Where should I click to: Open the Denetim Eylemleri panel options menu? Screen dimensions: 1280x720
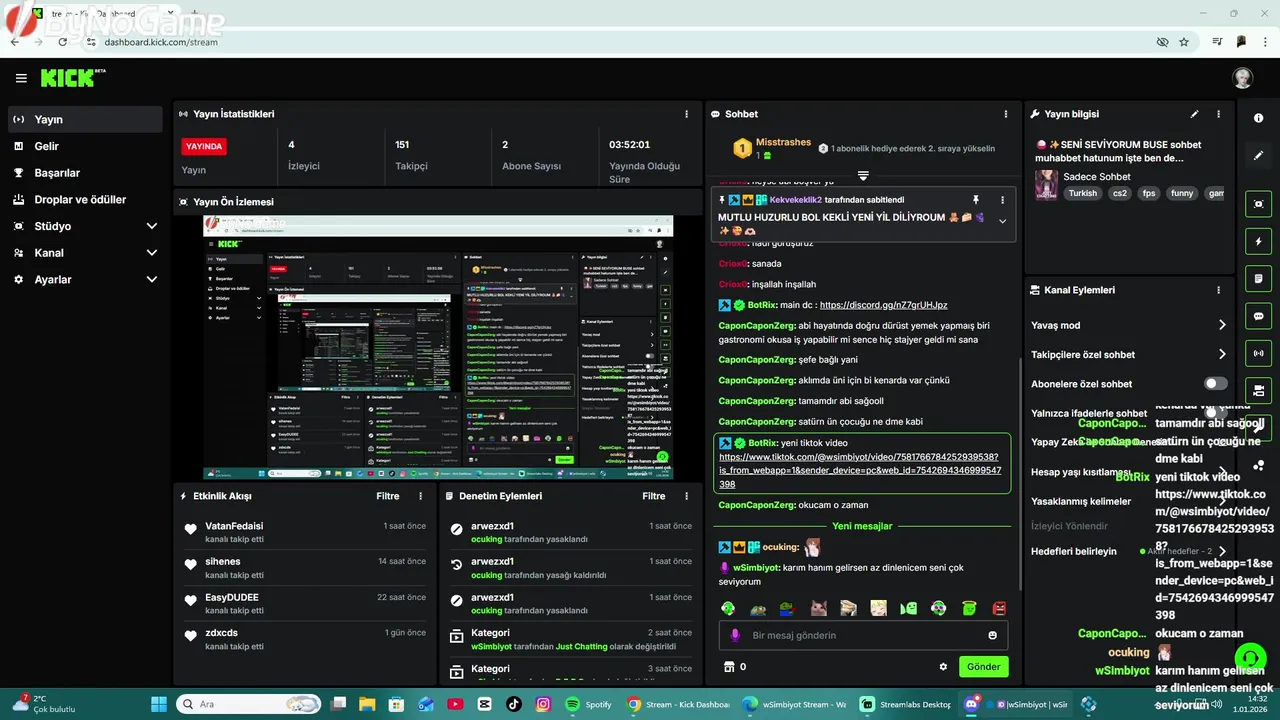click(x=686, y=496)
